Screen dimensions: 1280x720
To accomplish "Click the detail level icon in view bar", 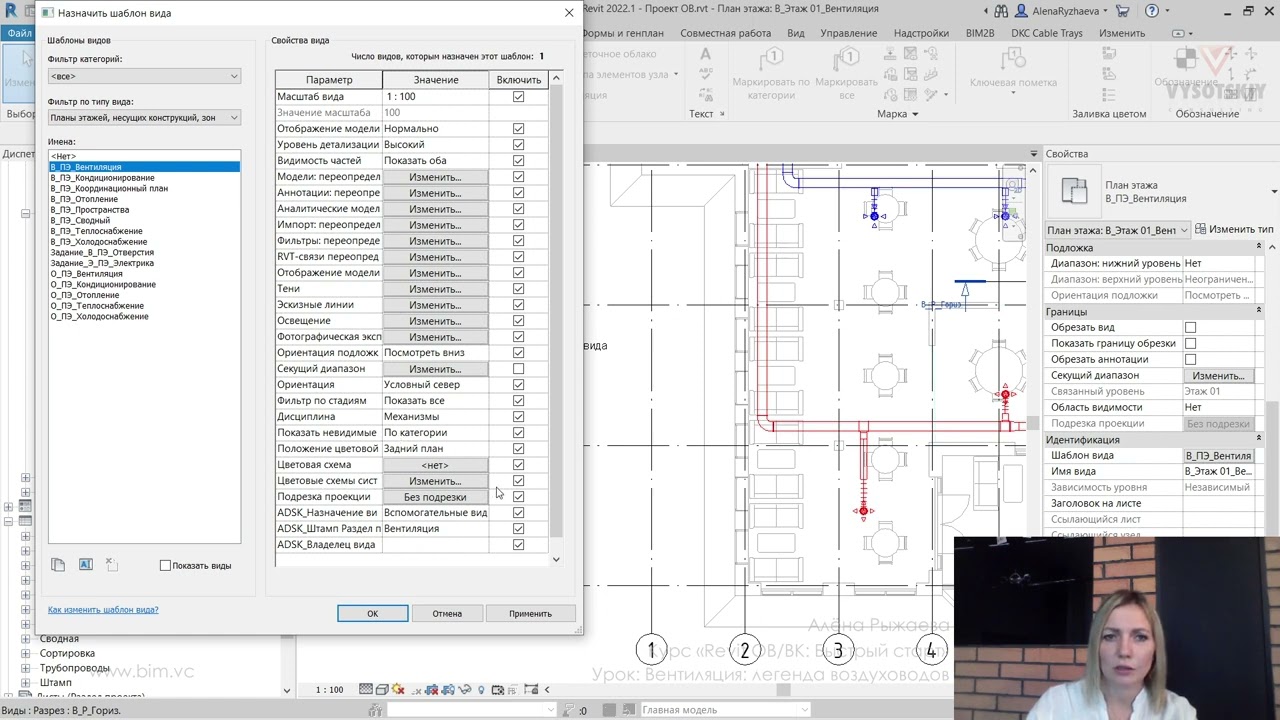I will (366, 690).
